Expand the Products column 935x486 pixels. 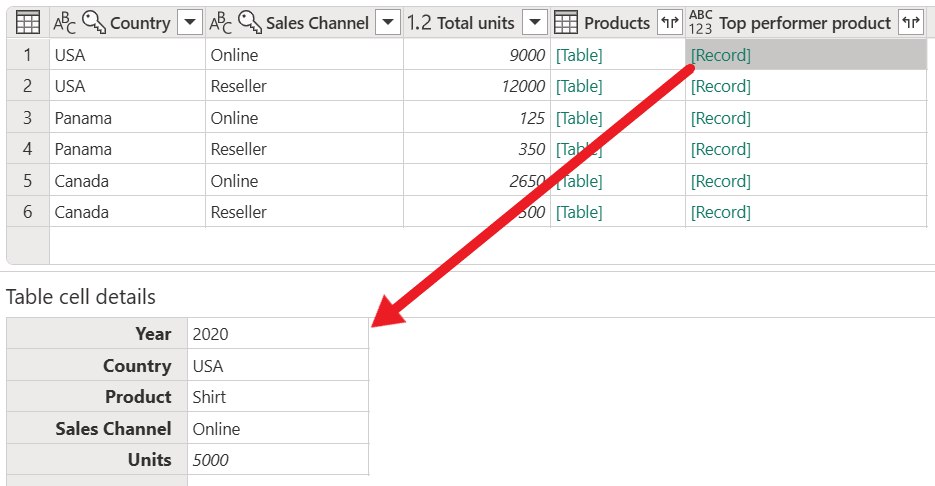(669, 22)
